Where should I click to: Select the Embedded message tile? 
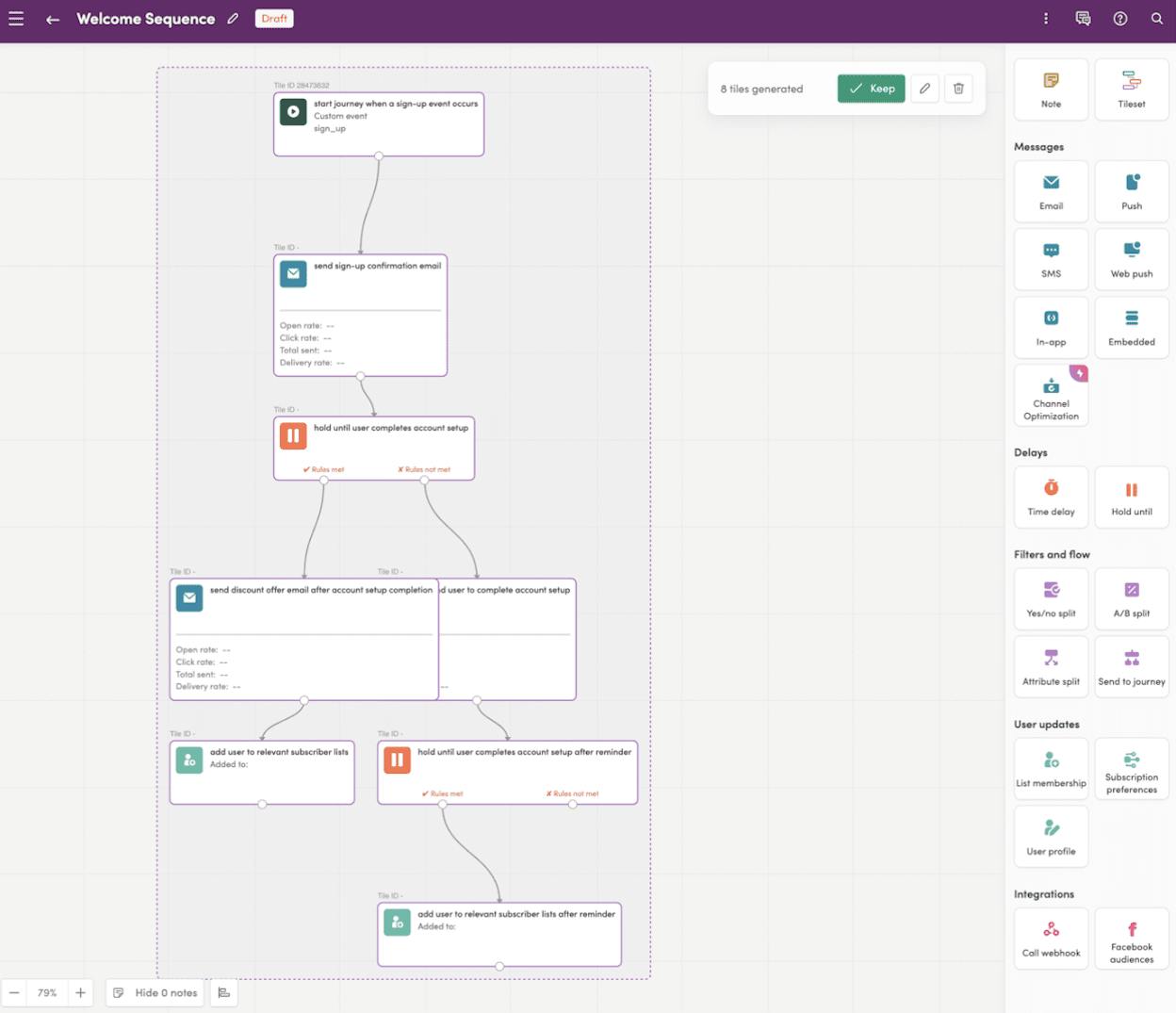pyautogui.click(x=1132, y=327)
